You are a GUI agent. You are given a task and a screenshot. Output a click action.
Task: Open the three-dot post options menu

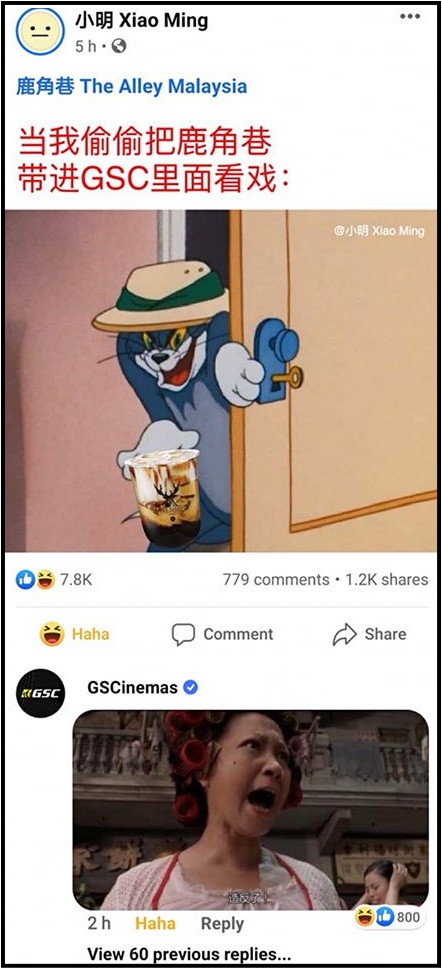[x=410, y=16]
